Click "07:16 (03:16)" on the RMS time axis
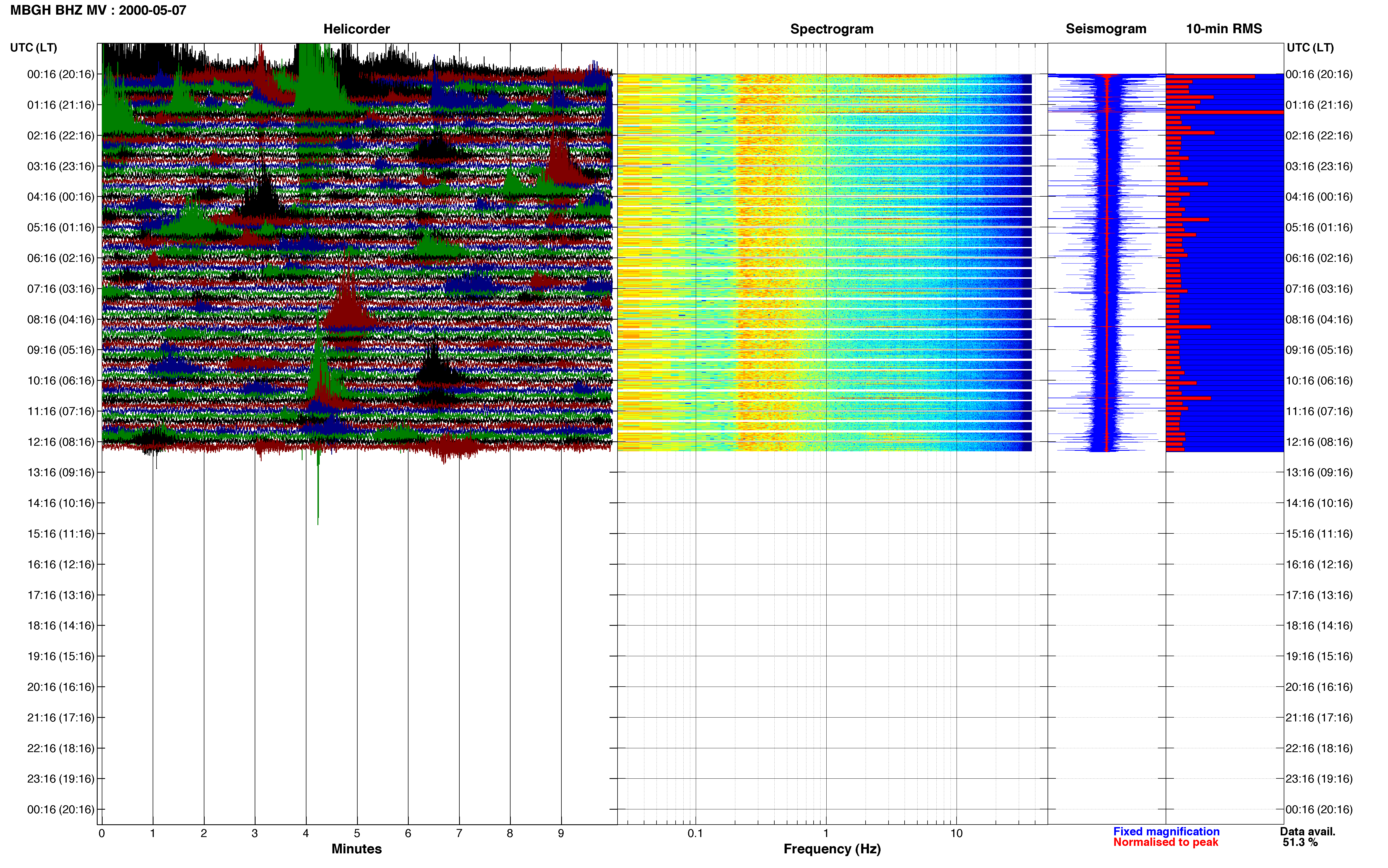Viewport: 1388px width, 868px height. pyautogui.click(x=1319, y=289)
